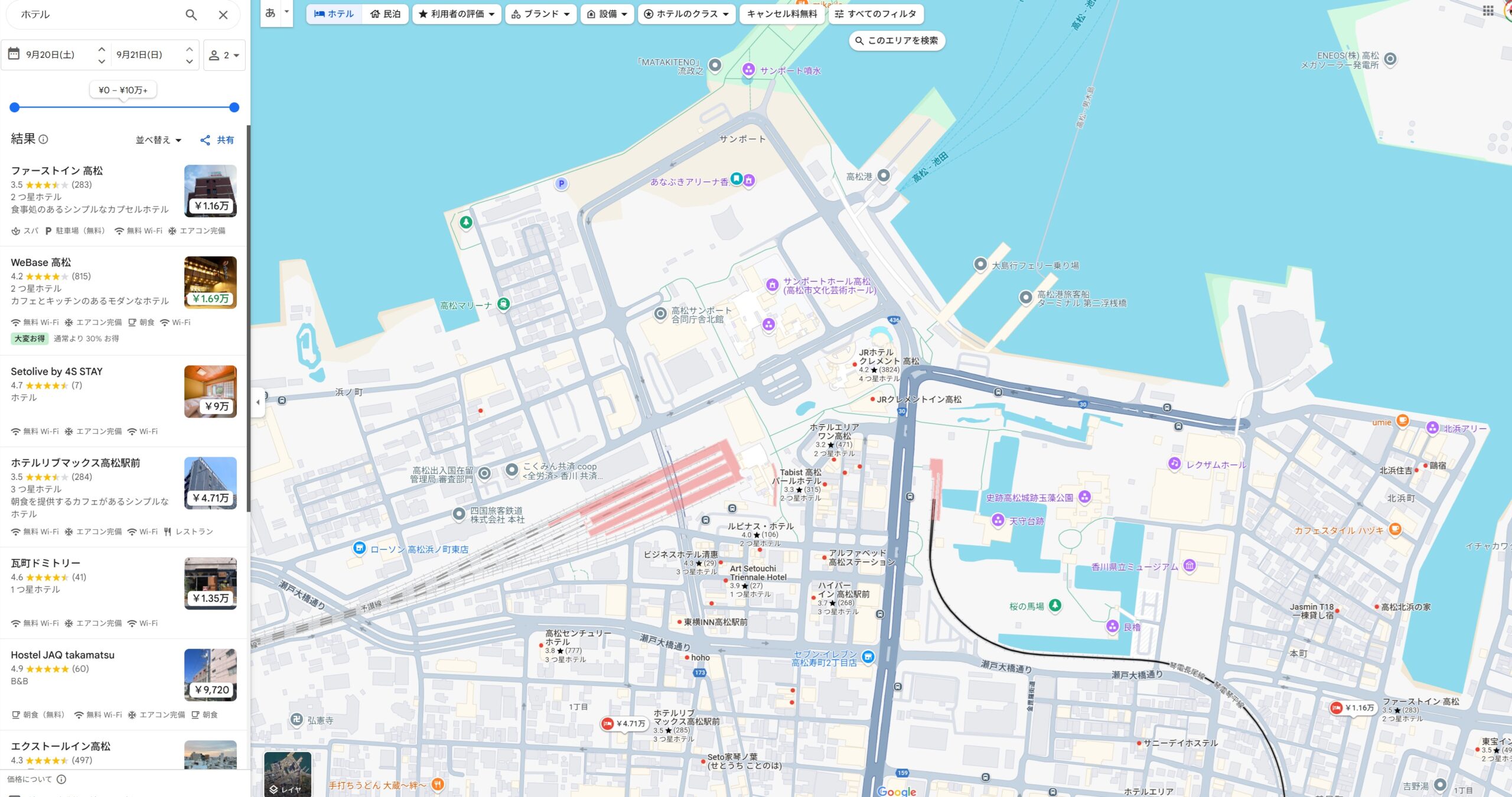The height and width of the screenshot is (797, 1512).
Task: Clear the search with the X icon
Action: coord(223,15)
